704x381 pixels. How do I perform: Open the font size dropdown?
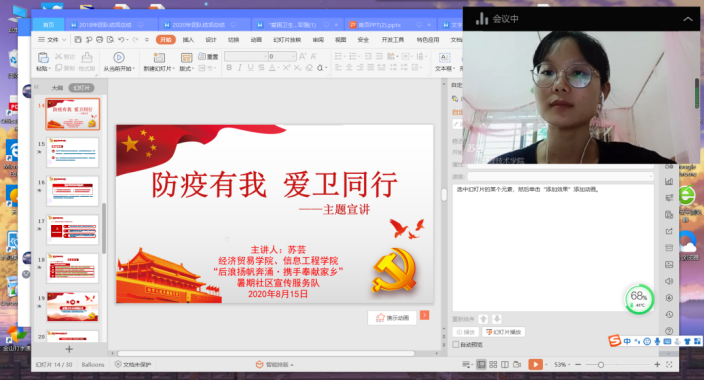(294, 56)
